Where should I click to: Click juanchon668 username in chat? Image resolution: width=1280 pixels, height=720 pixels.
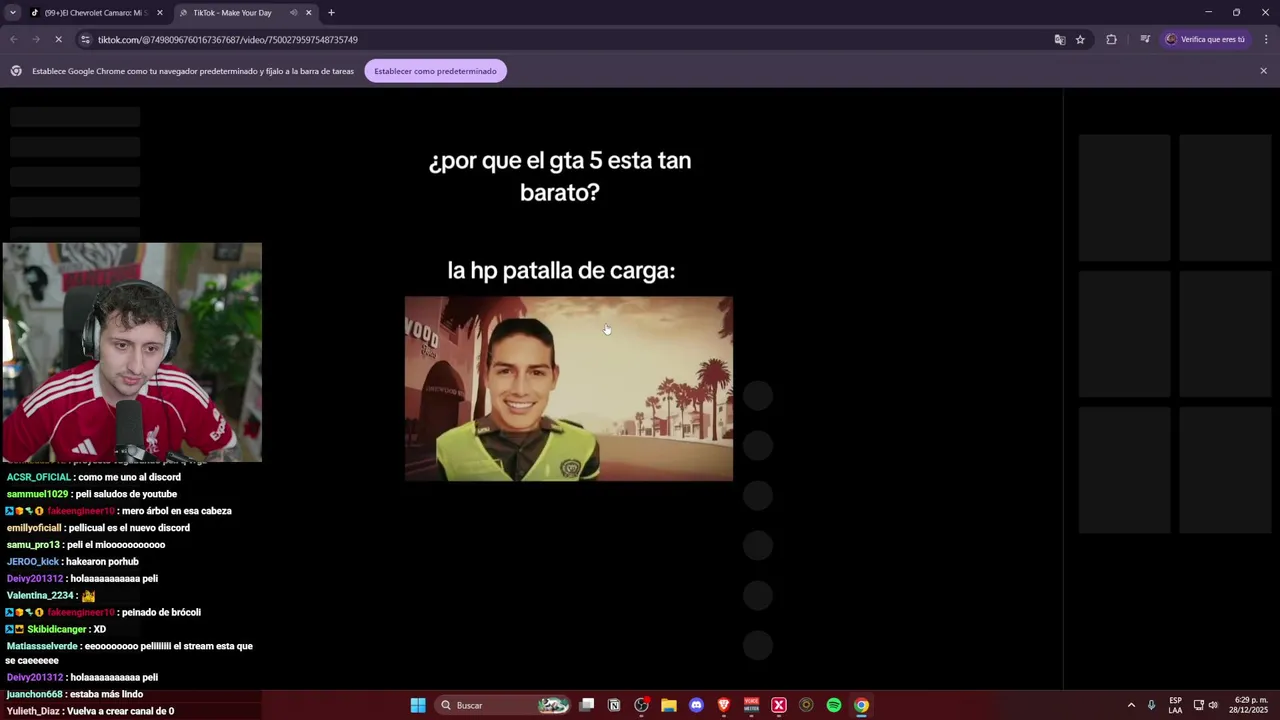[34, 694]
